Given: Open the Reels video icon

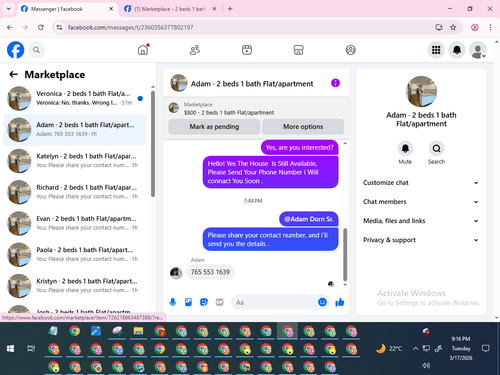Looking at the screenshot, I should pyautogui.click(x=247, y=50).
